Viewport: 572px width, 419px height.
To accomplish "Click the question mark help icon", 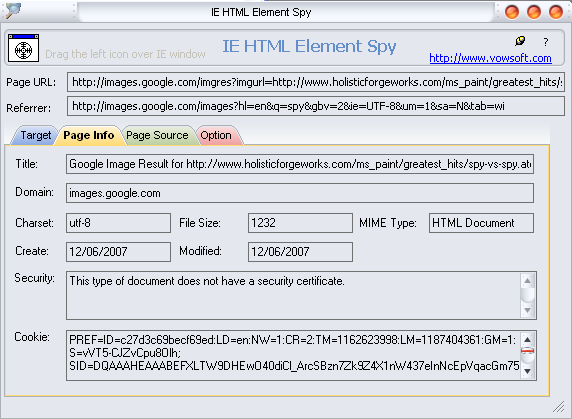I will click(x=545, y=42).
